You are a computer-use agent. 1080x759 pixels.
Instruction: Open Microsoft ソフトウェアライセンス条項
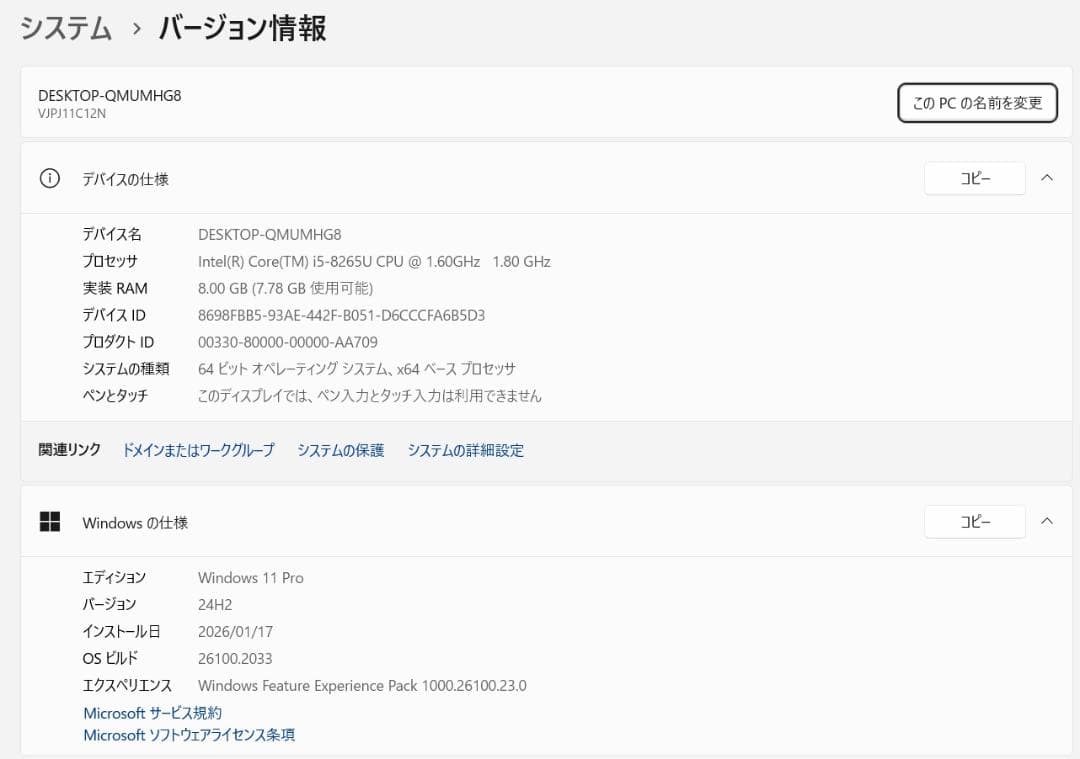coord(189,735)
